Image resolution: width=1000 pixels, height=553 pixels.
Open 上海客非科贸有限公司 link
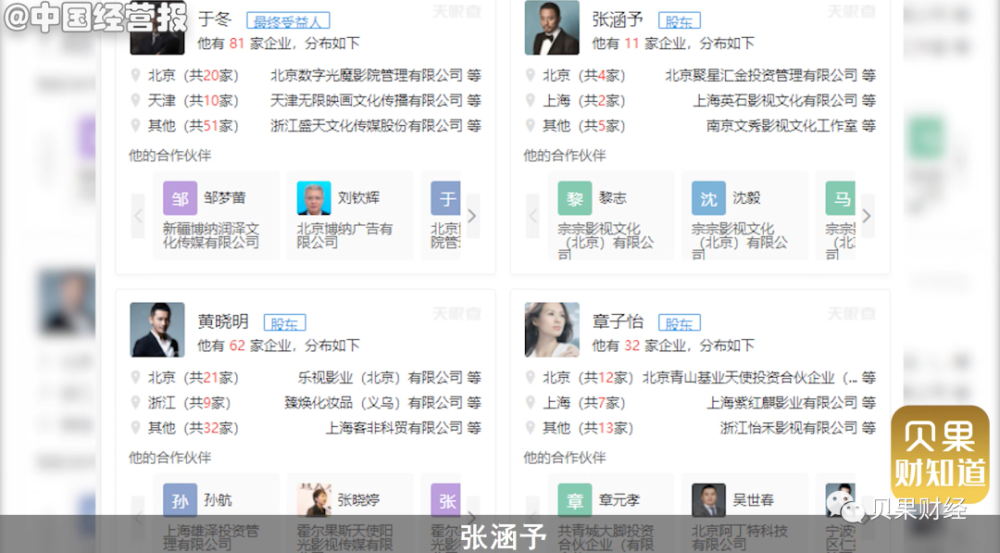(x=395, y=428)
